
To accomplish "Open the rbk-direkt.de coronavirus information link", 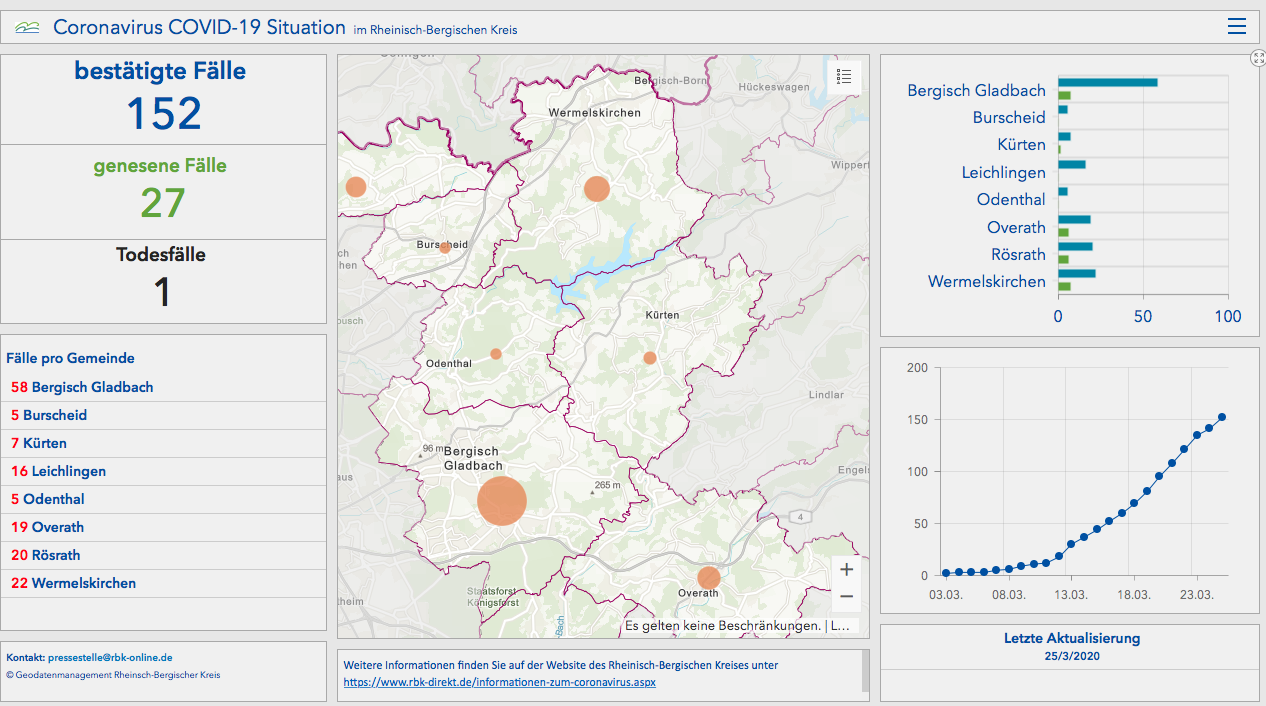I will 500,682.
